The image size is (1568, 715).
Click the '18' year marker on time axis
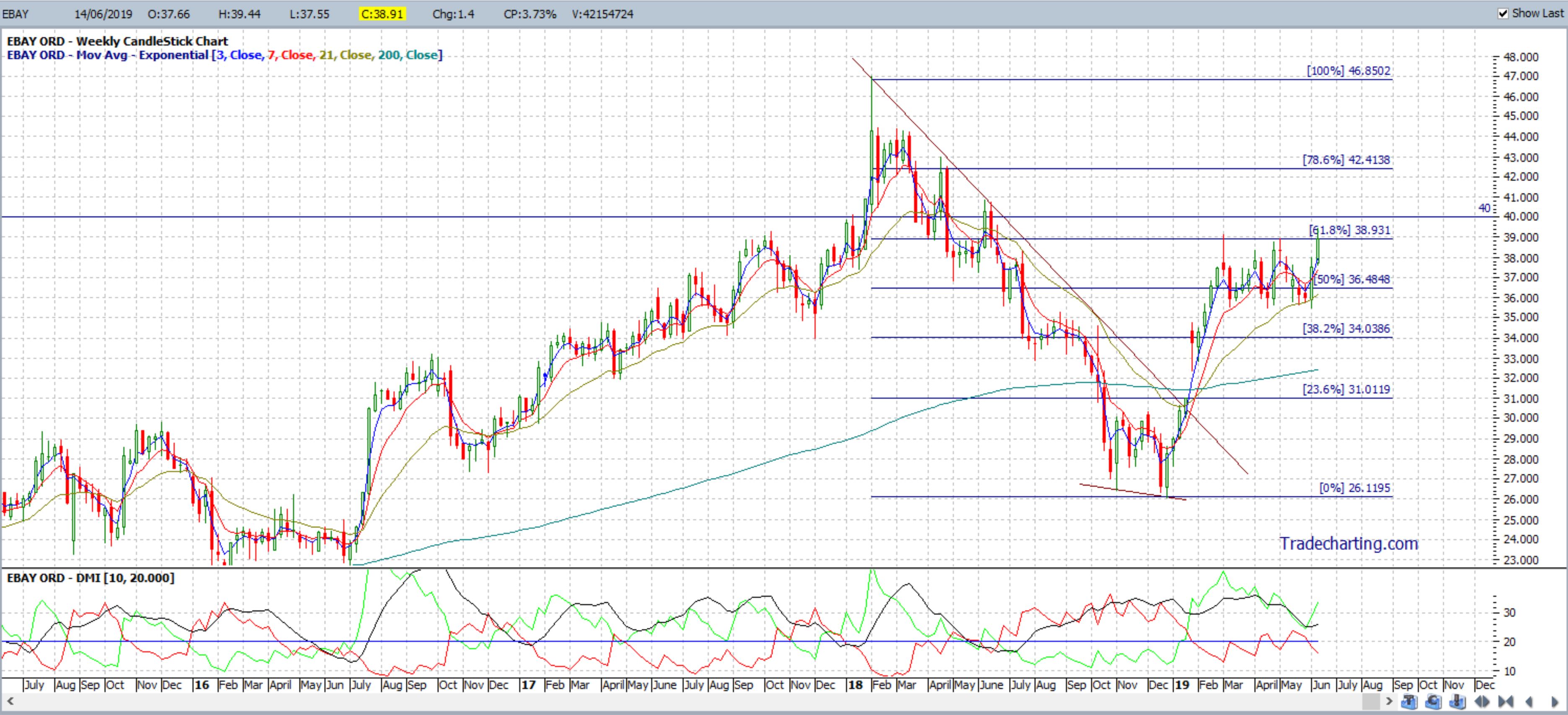point(855,685)
